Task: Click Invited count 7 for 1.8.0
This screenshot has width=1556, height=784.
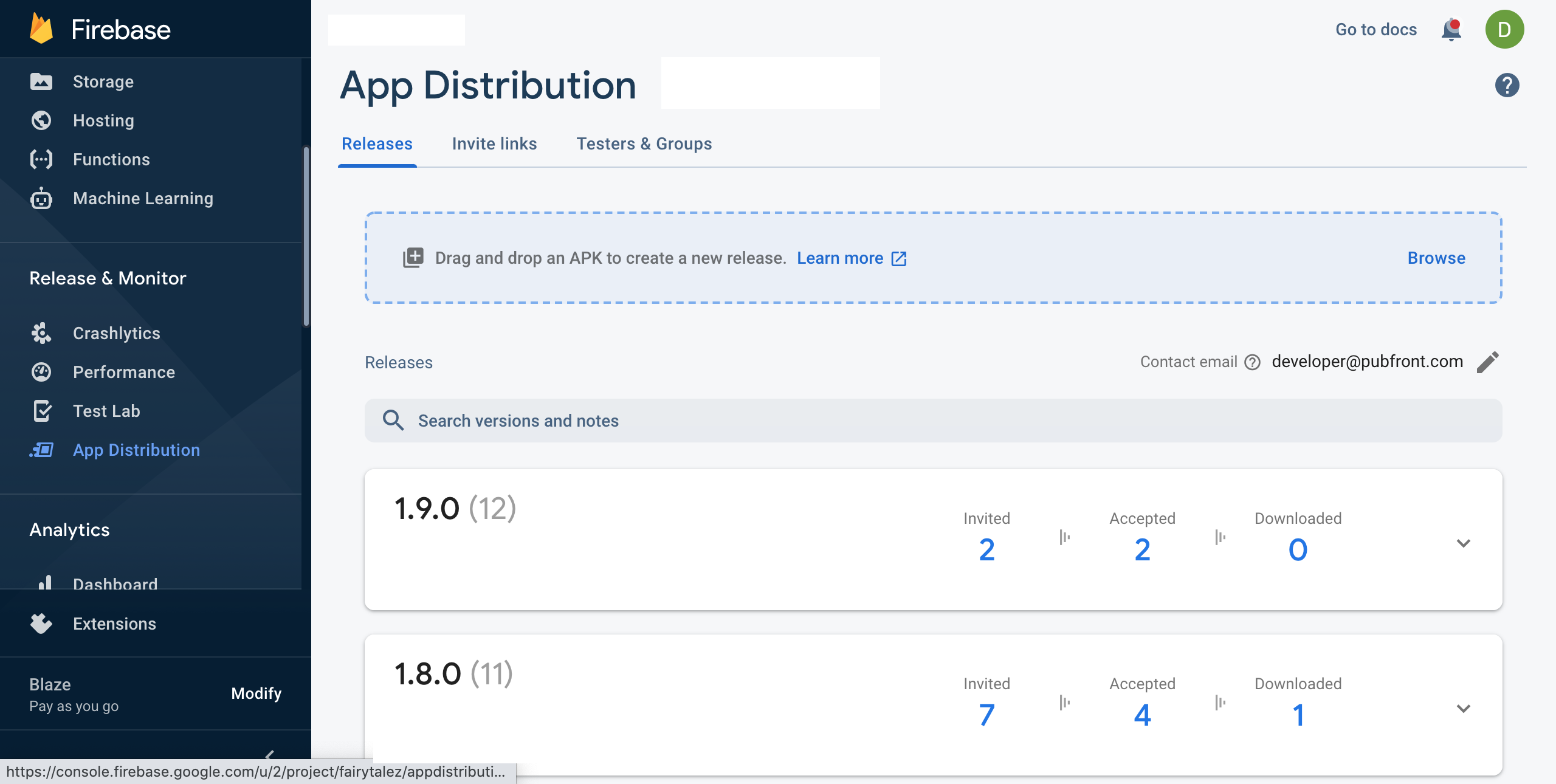Action: pos(986,715)
